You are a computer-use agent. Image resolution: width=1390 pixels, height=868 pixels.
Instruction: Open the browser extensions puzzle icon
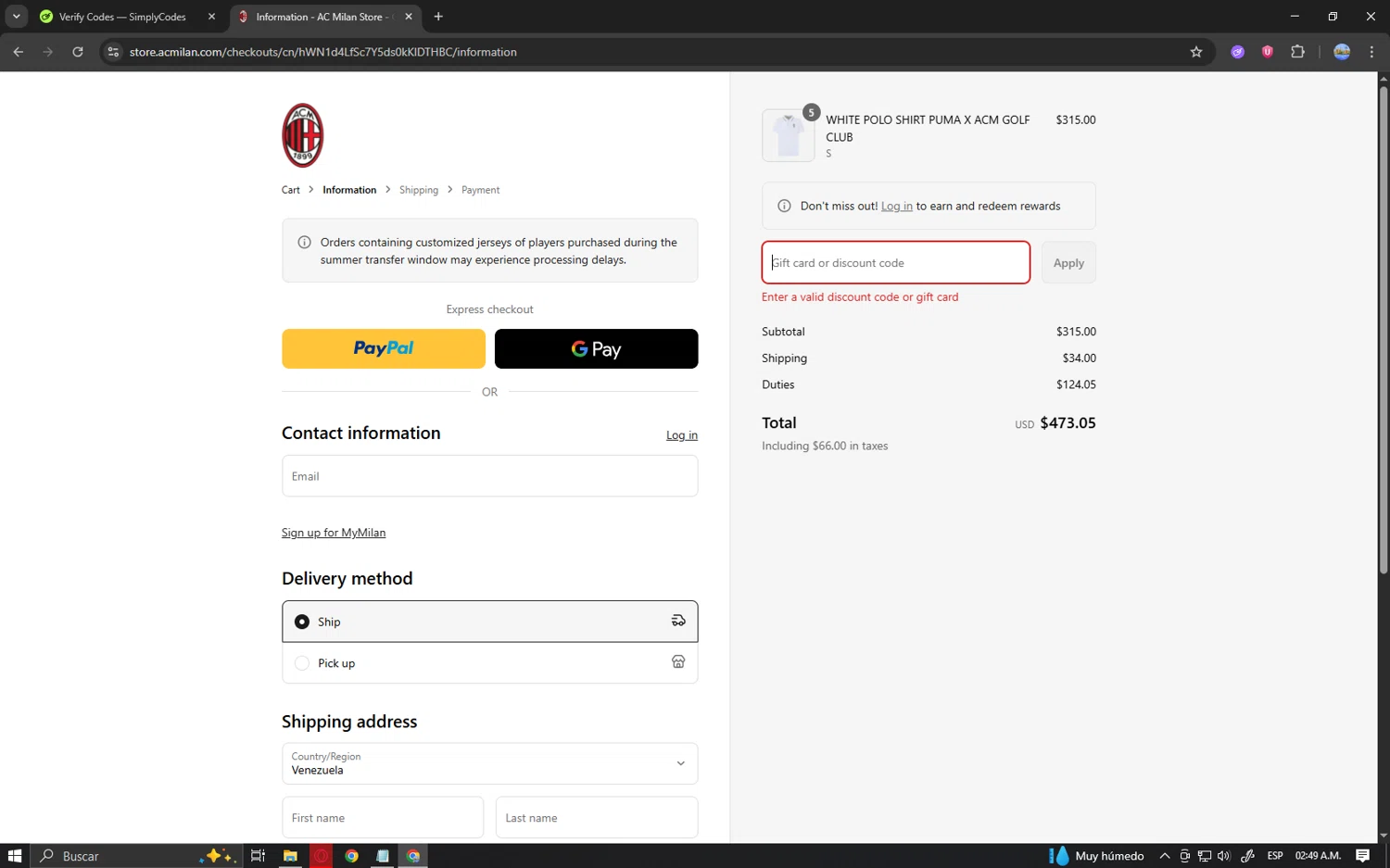tap(1297, 52)
